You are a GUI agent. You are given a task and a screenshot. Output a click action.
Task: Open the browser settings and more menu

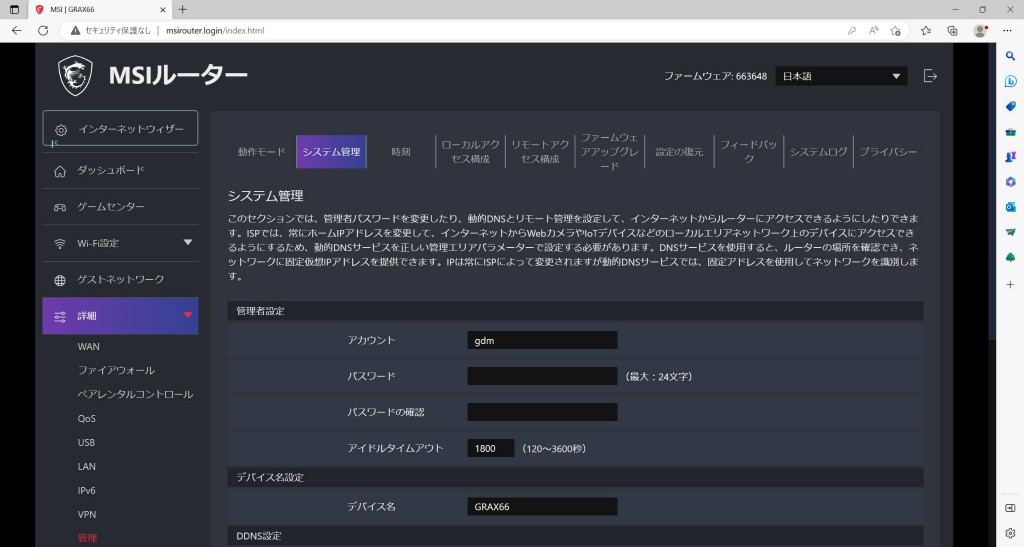(x=1007, y=31)
